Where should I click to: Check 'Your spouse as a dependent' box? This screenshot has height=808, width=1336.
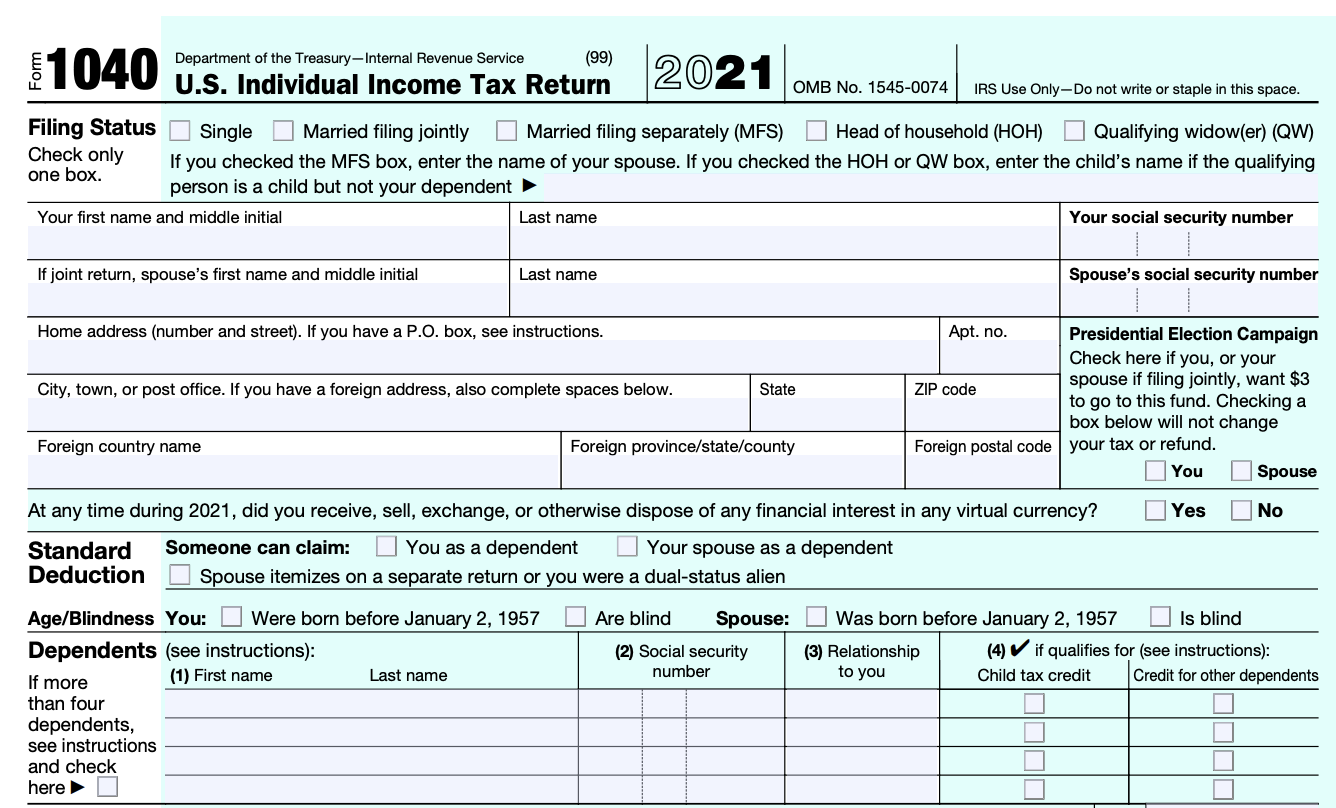[627, 547]
